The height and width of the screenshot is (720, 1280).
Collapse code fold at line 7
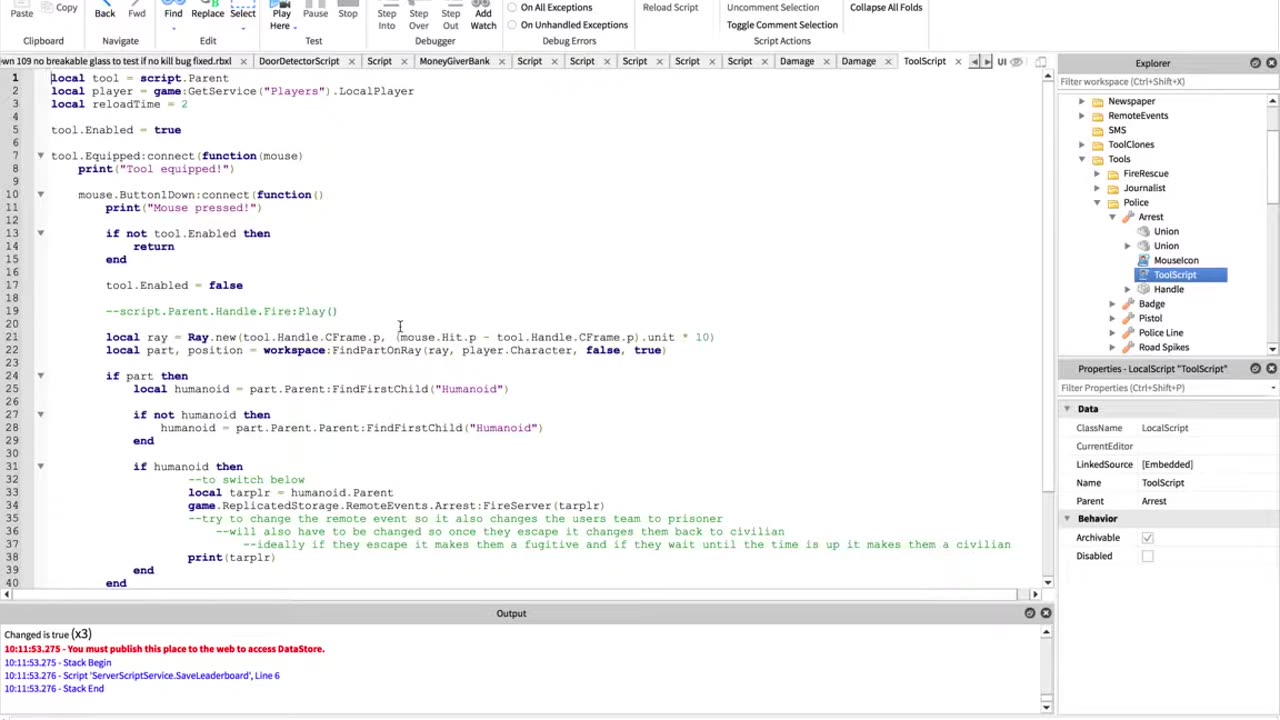pos(40,156)
